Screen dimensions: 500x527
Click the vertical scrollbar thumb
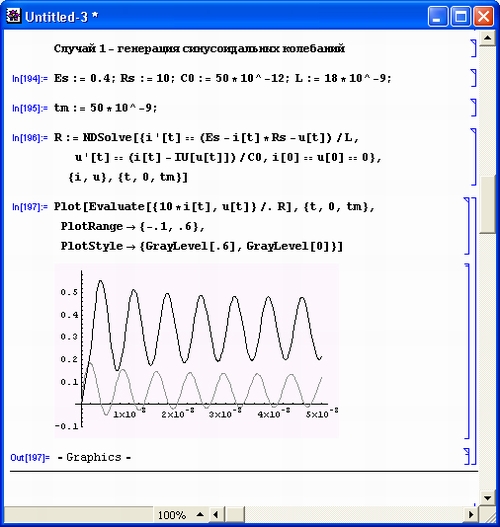click(x=488, y=204)
